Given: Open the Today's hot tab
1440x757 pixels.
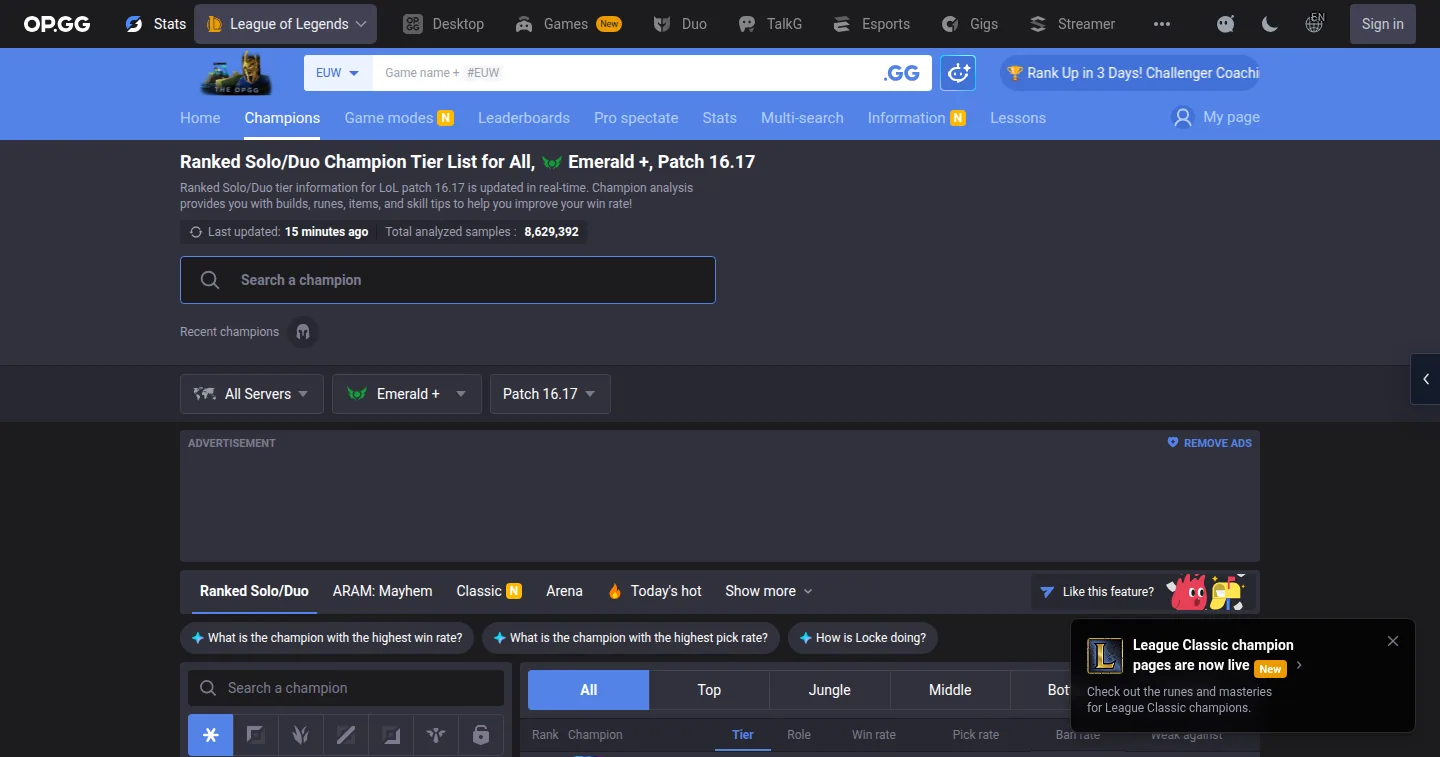Looking at the screenshot, I should click(x=654, y=591).
